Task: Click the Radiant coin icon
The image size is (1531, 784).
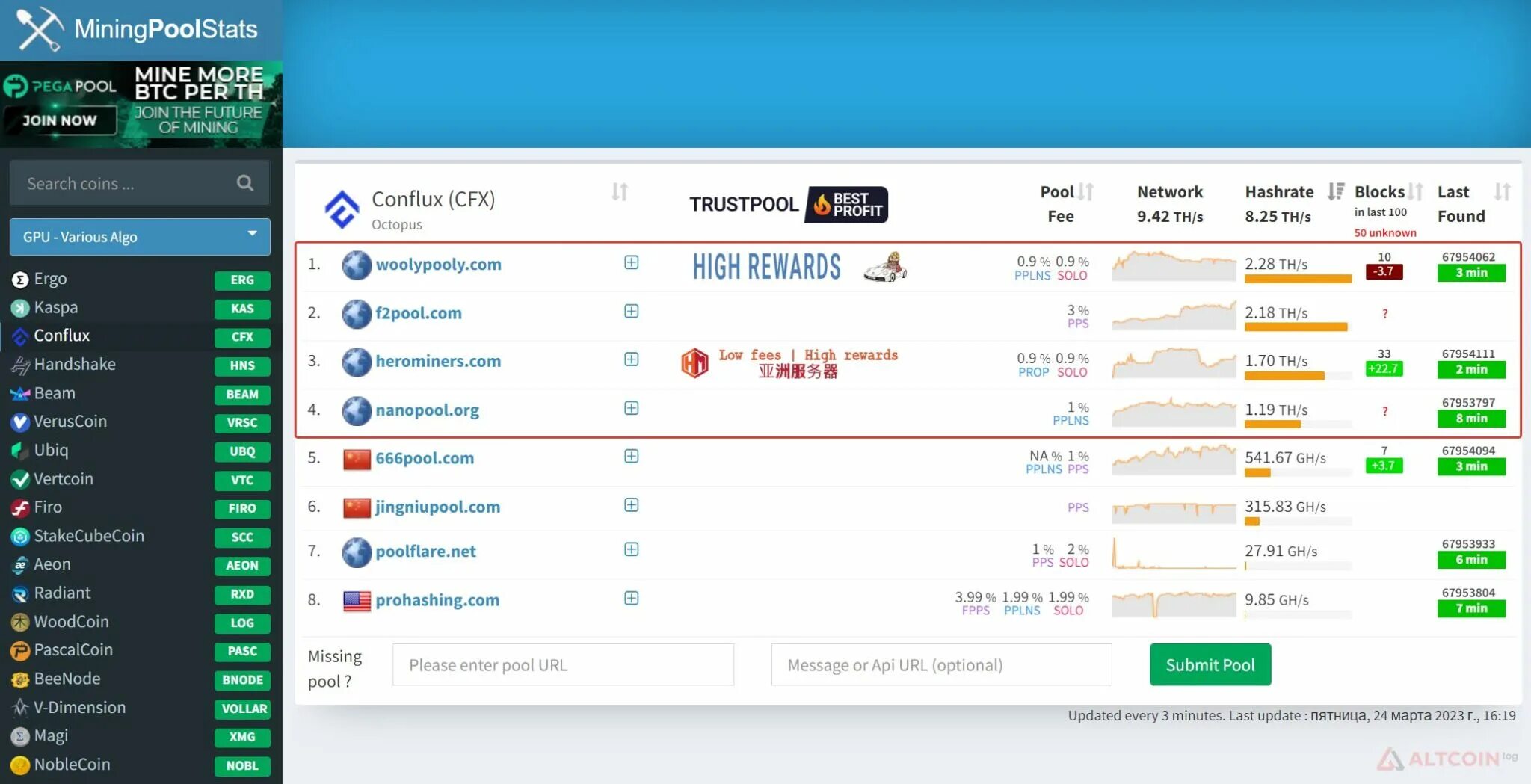Action: (x=20, y=594)
